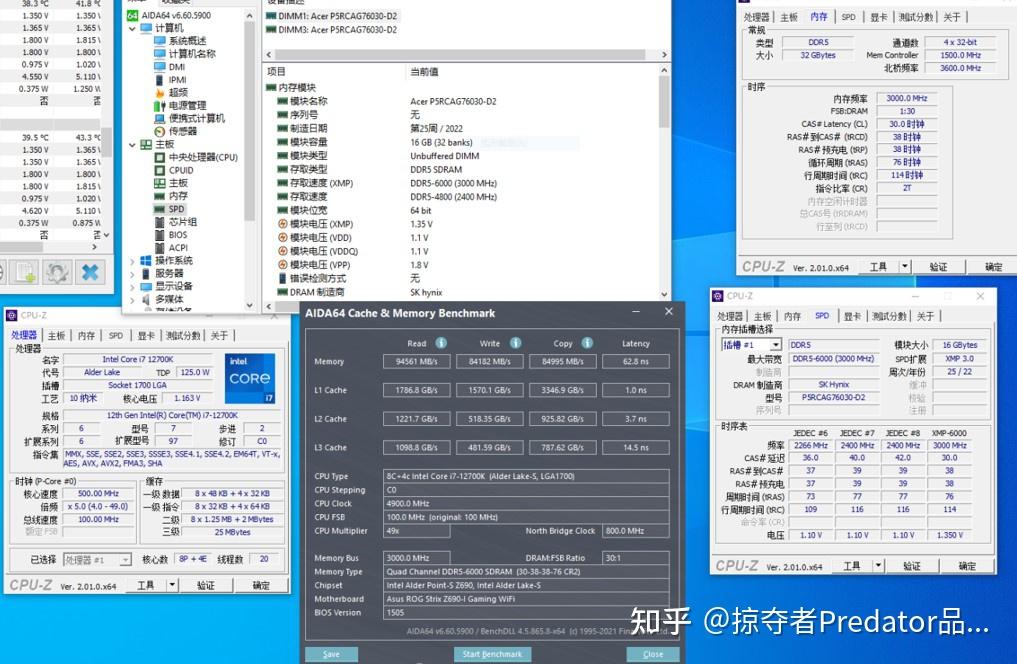Viewport: 1017px width, 664px height.
Task: Expand the 多媒体 tree node
Action: click(132, 300)
